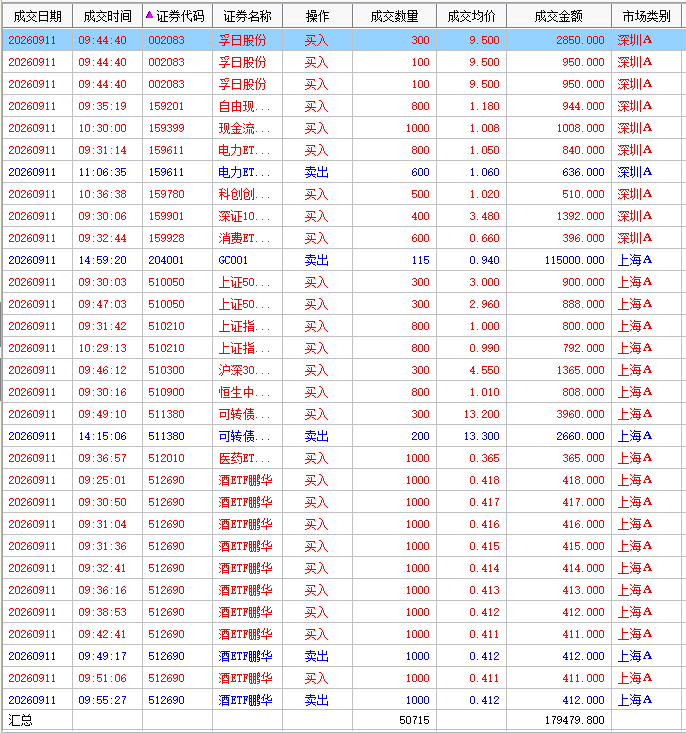
Task: Sort by 成交日期 column header
Action: (x=37, y=16)
